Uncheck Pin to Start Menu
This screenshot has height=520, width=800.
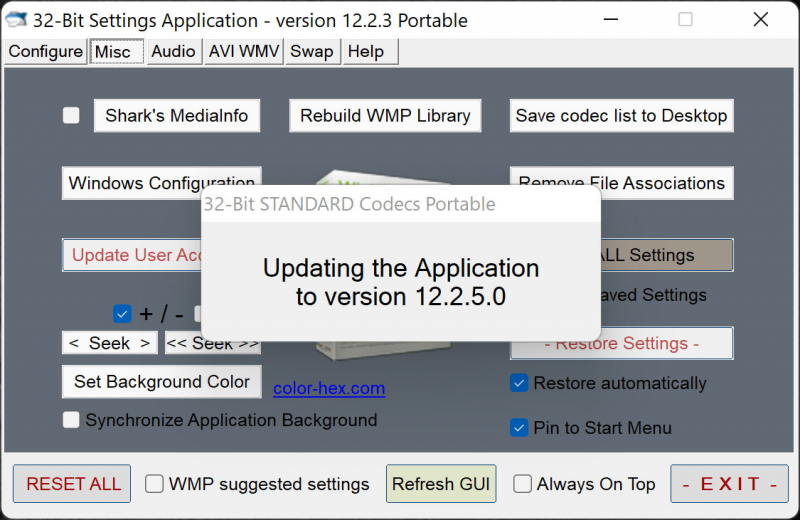(x=519, y=428)
